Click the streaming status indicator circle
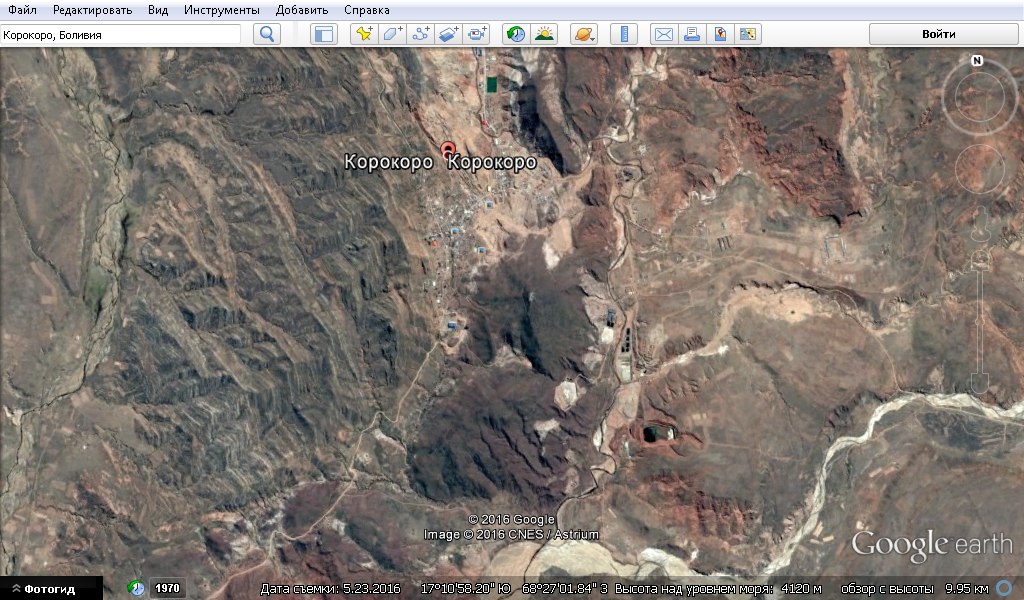 (1005, 588)
